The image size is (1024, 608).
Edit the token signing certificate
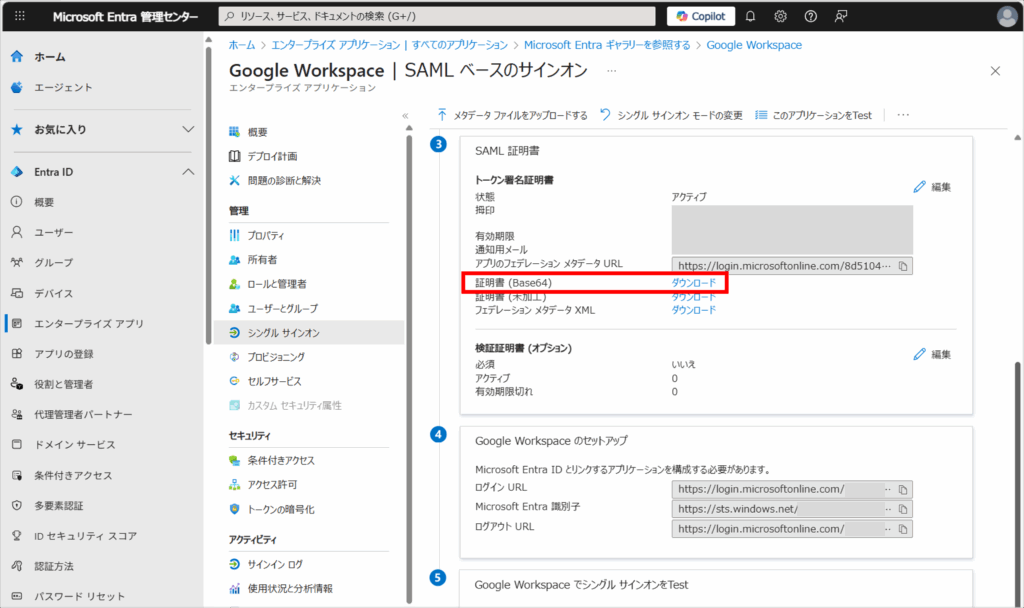(932, 187)
